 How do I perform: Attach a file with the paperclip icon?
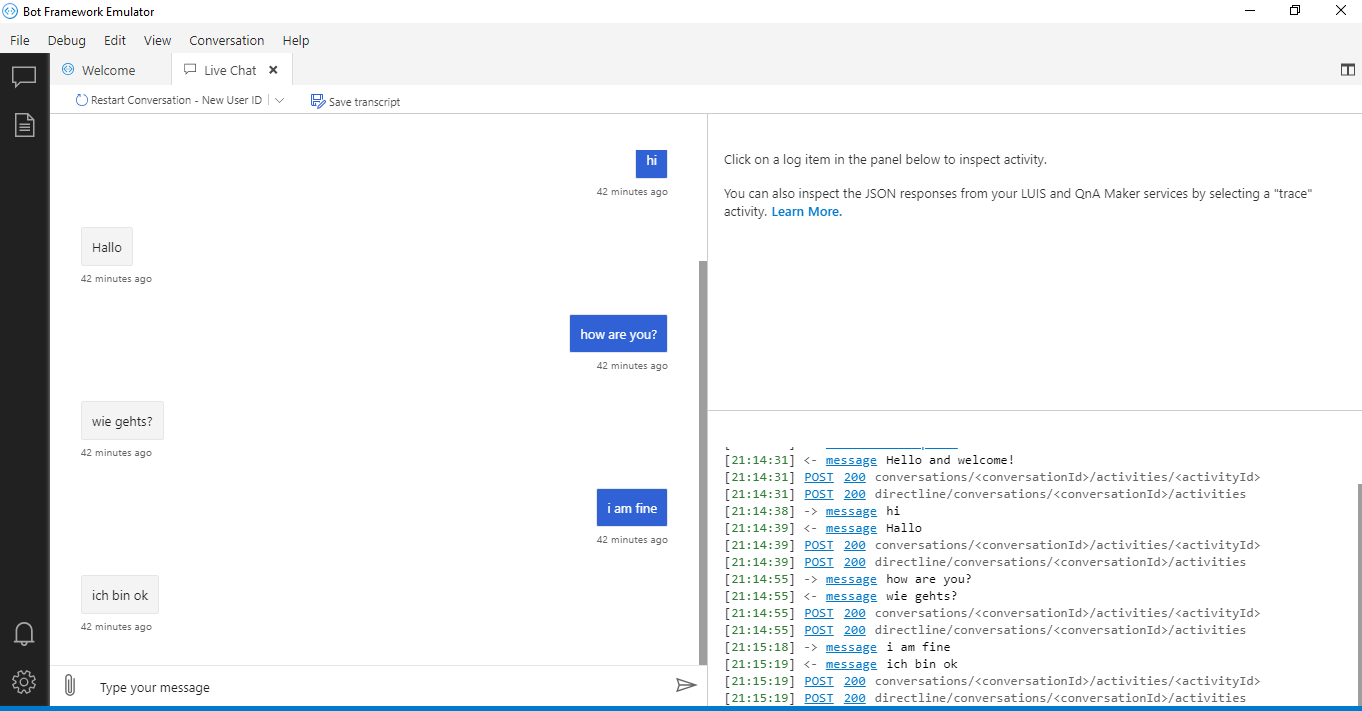click(69, 685)
